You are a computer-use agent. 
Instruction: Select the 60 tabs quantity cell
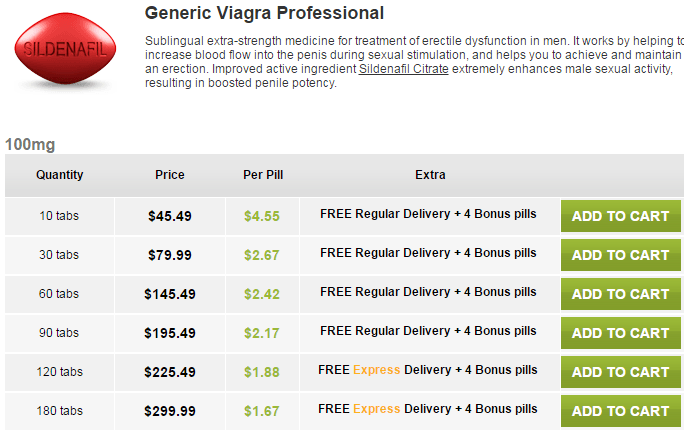59,294
